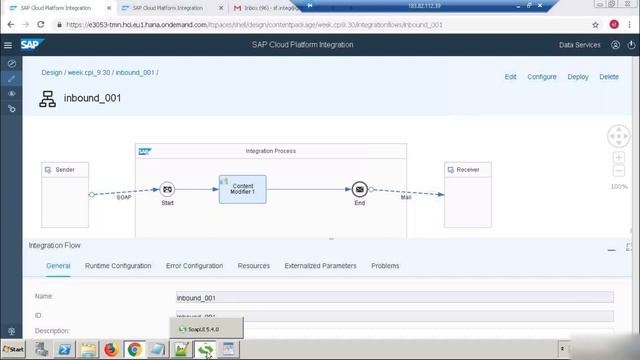640x360 pixels.
Task: Open SoapUI 5.4.0 from the taskbar
Action: tap(205, 349)
